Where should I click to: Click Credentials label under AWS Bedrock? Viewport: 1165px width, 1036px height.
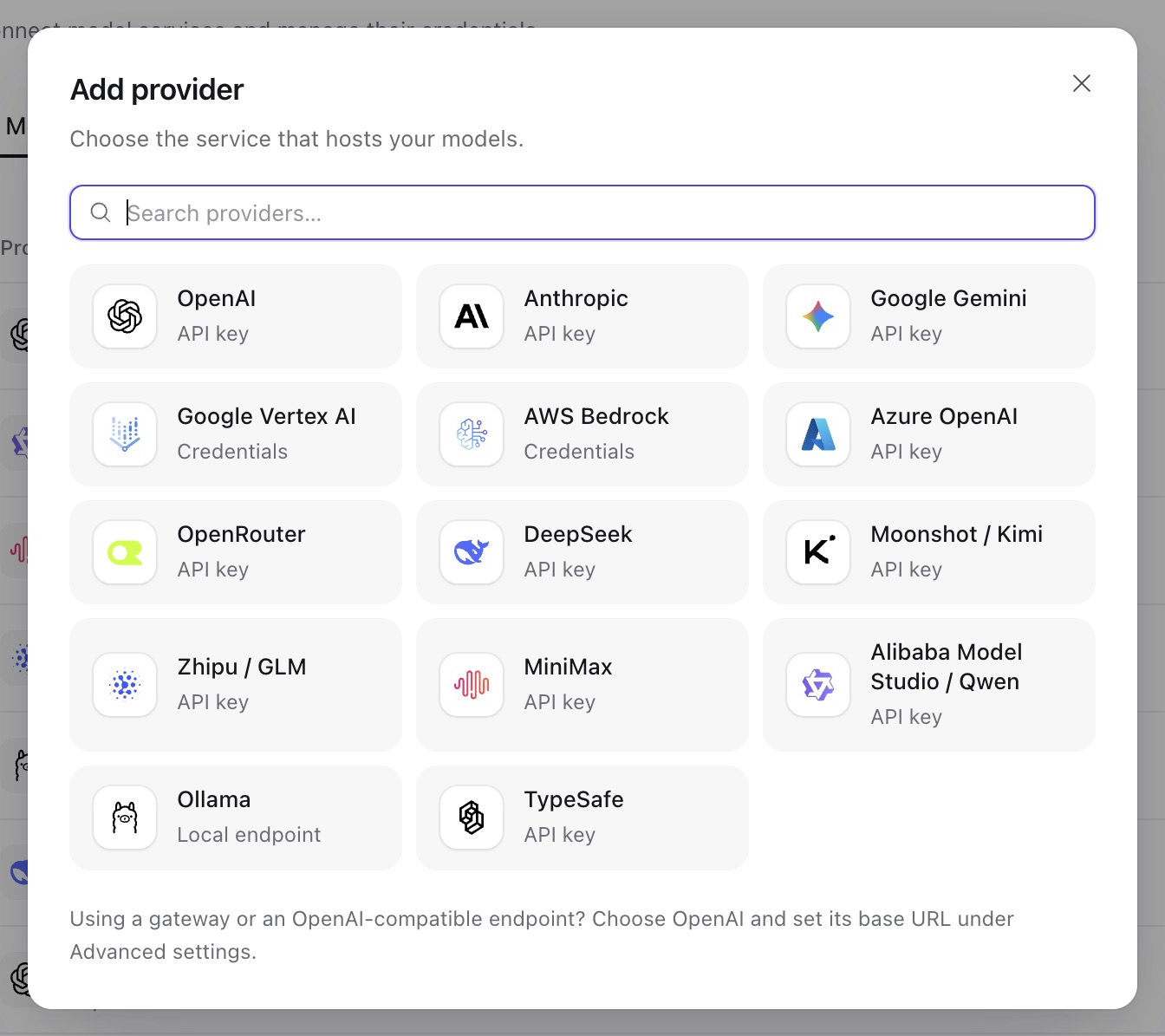point(579,452)
